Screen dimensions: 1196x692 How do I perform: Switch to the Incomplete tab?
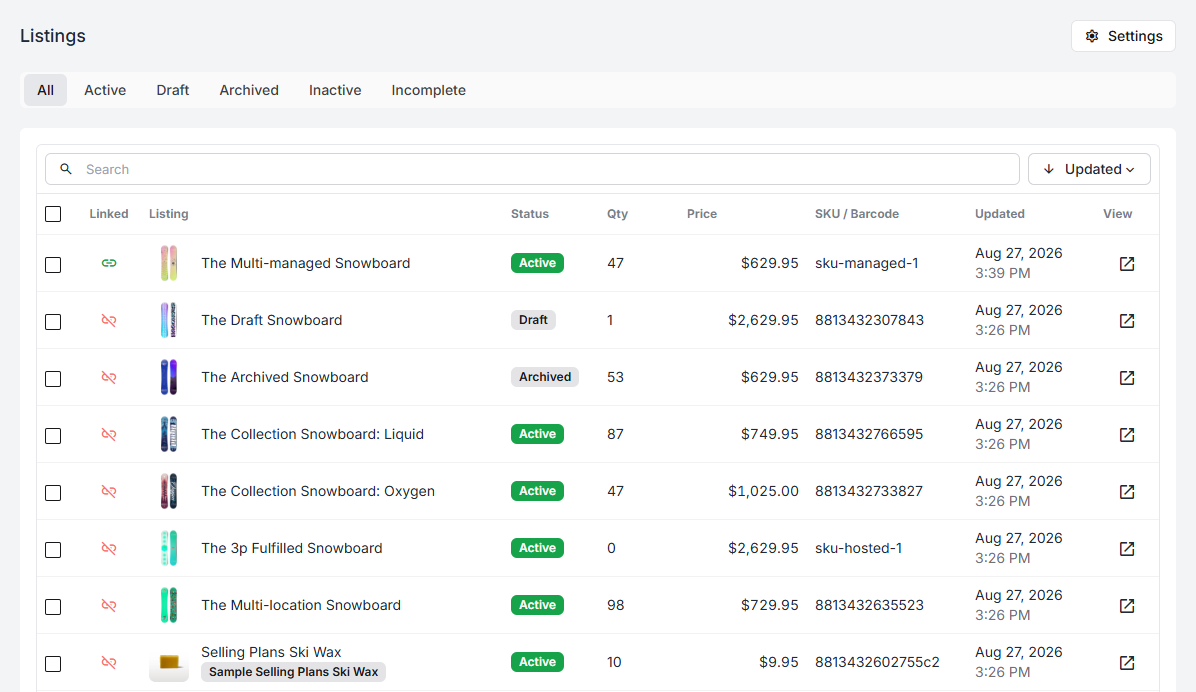click(x=428, y=90)
